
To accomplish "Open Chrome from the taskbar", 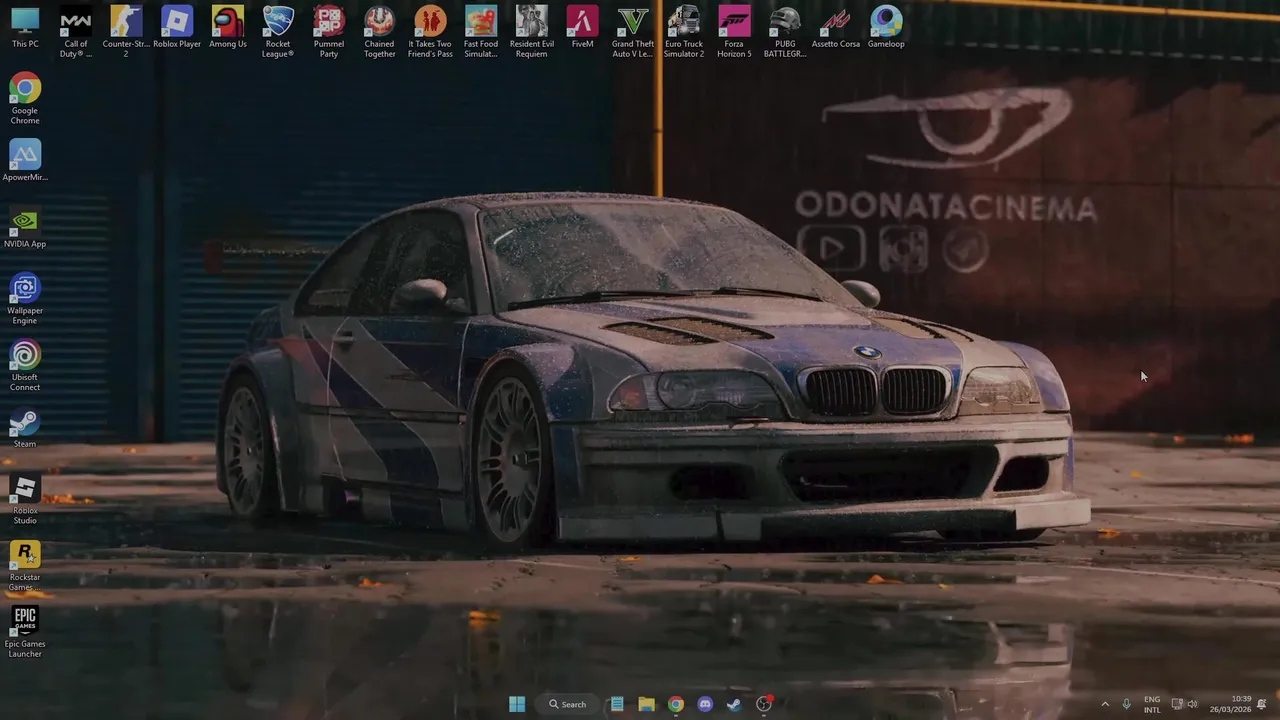I will [x=676, y=704].
